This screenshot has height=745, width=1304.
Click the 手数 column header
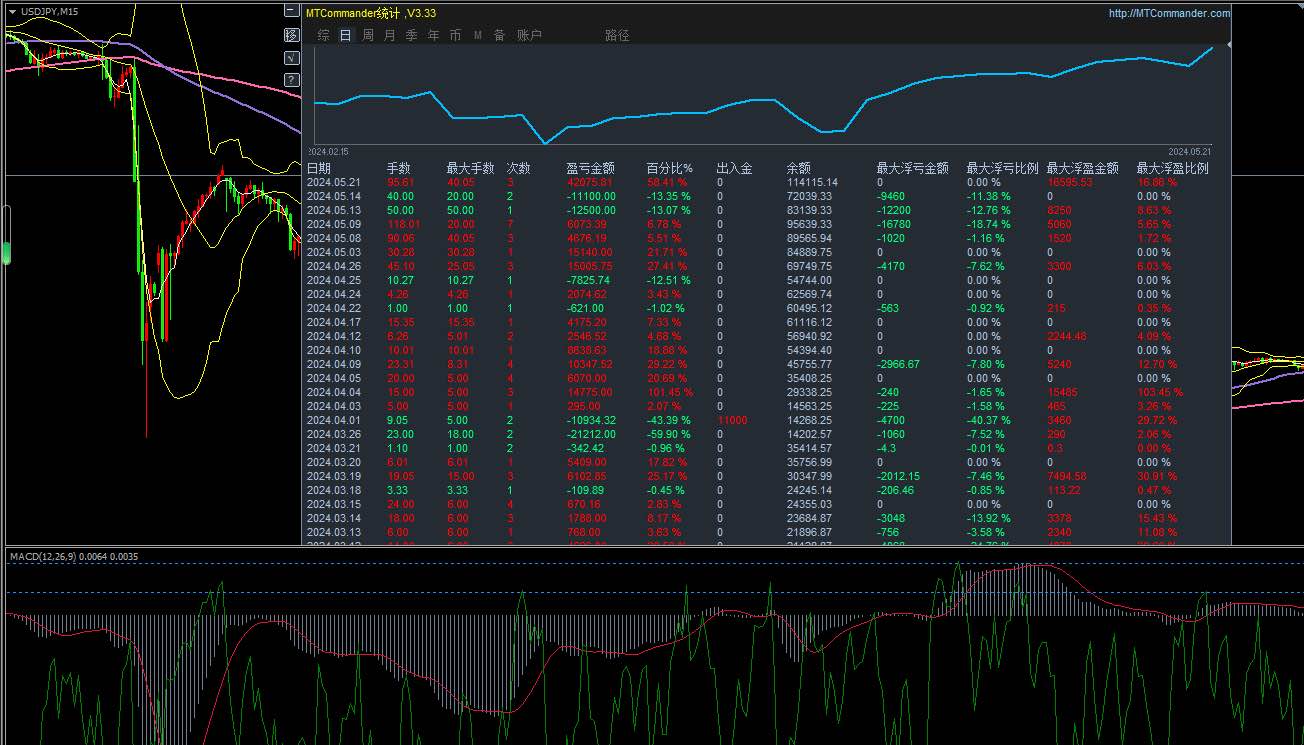[x=398, y=168]
